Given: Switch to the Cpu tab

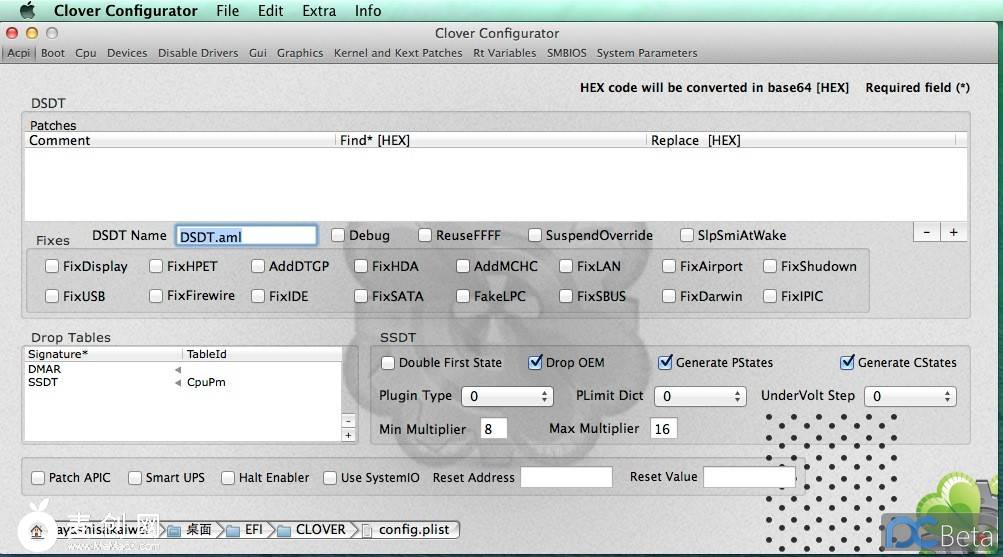Looking at the screenshot, I should [x=86, y=53].
